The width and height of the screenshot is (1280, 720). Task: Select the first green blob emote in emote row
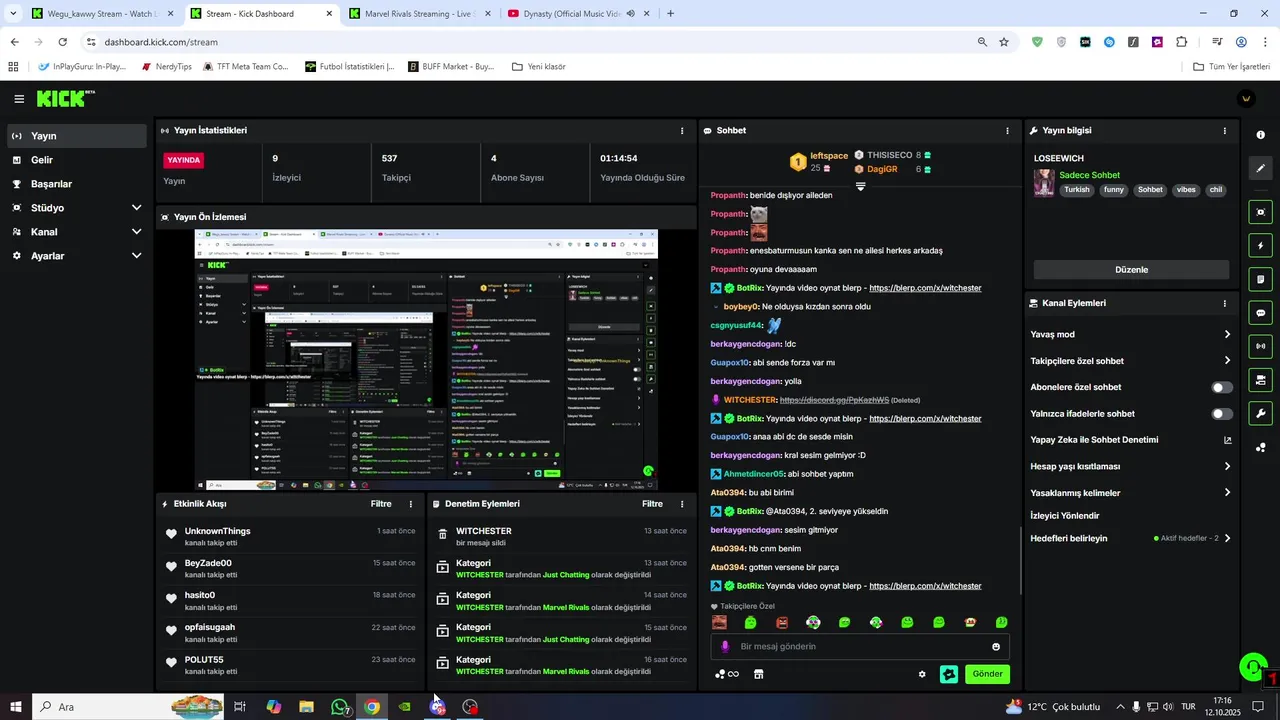coord(750,622)
